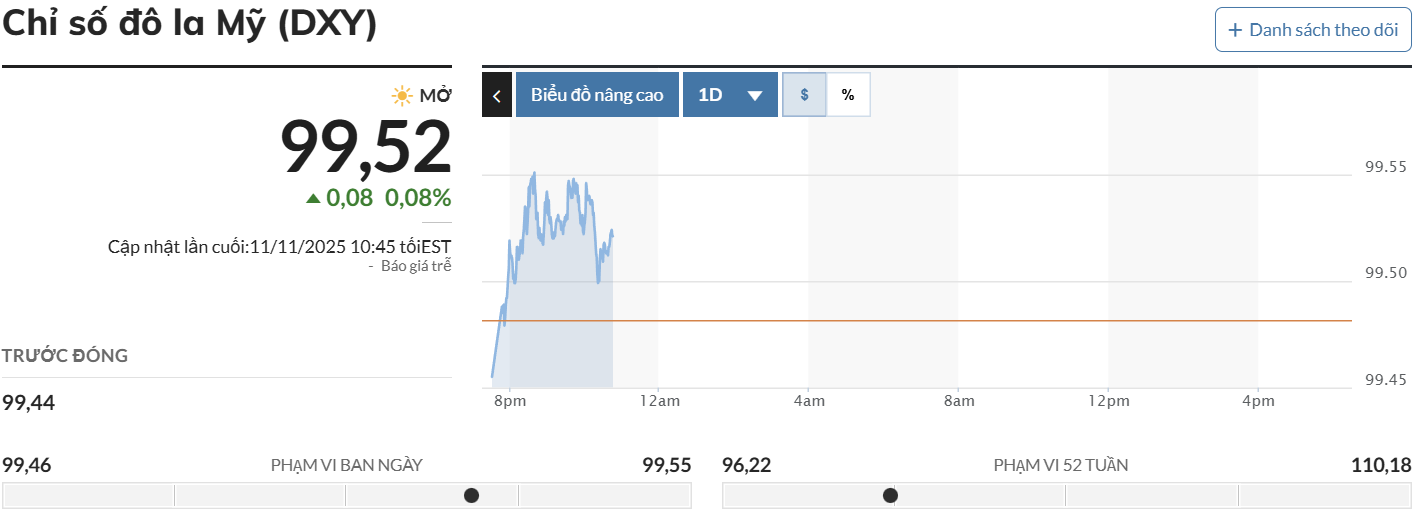Click the 52-week range marker dot
Viewport: 1417px width, 514px height.
point(890,495)
